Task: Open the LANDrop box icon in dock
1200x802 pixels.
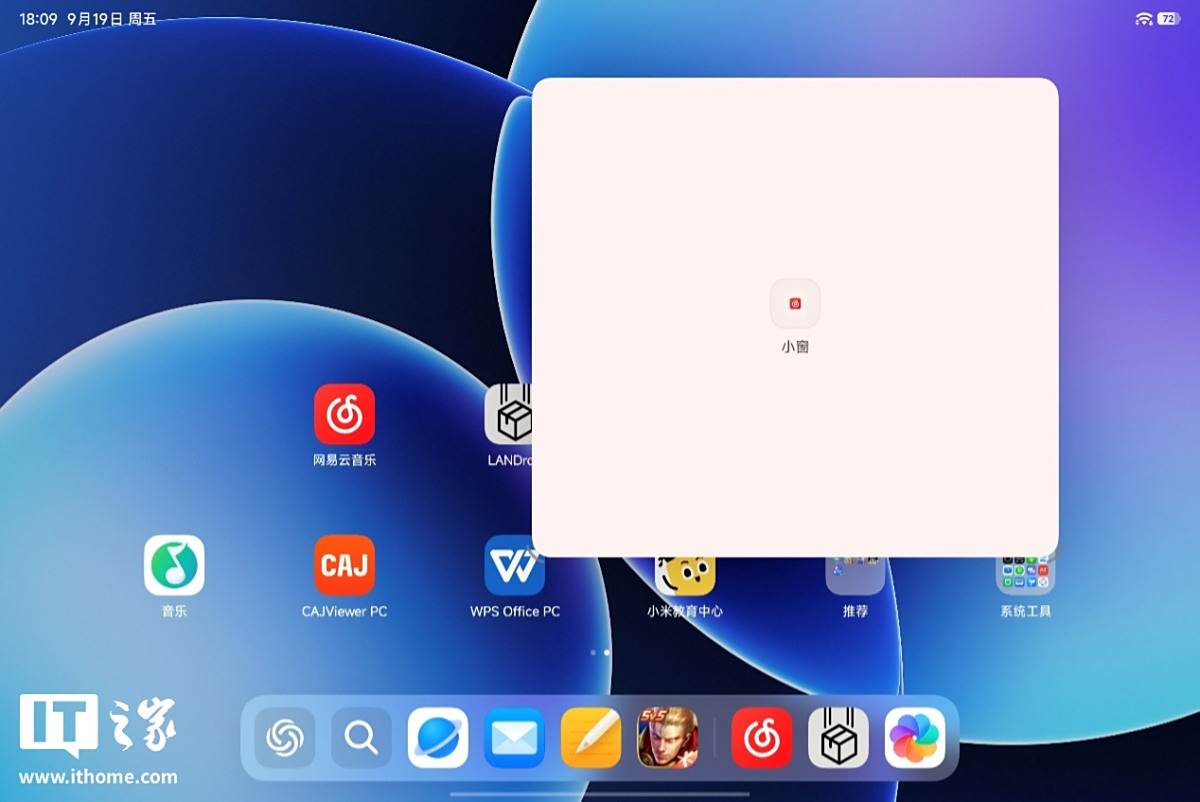Action: click(838, 738)
